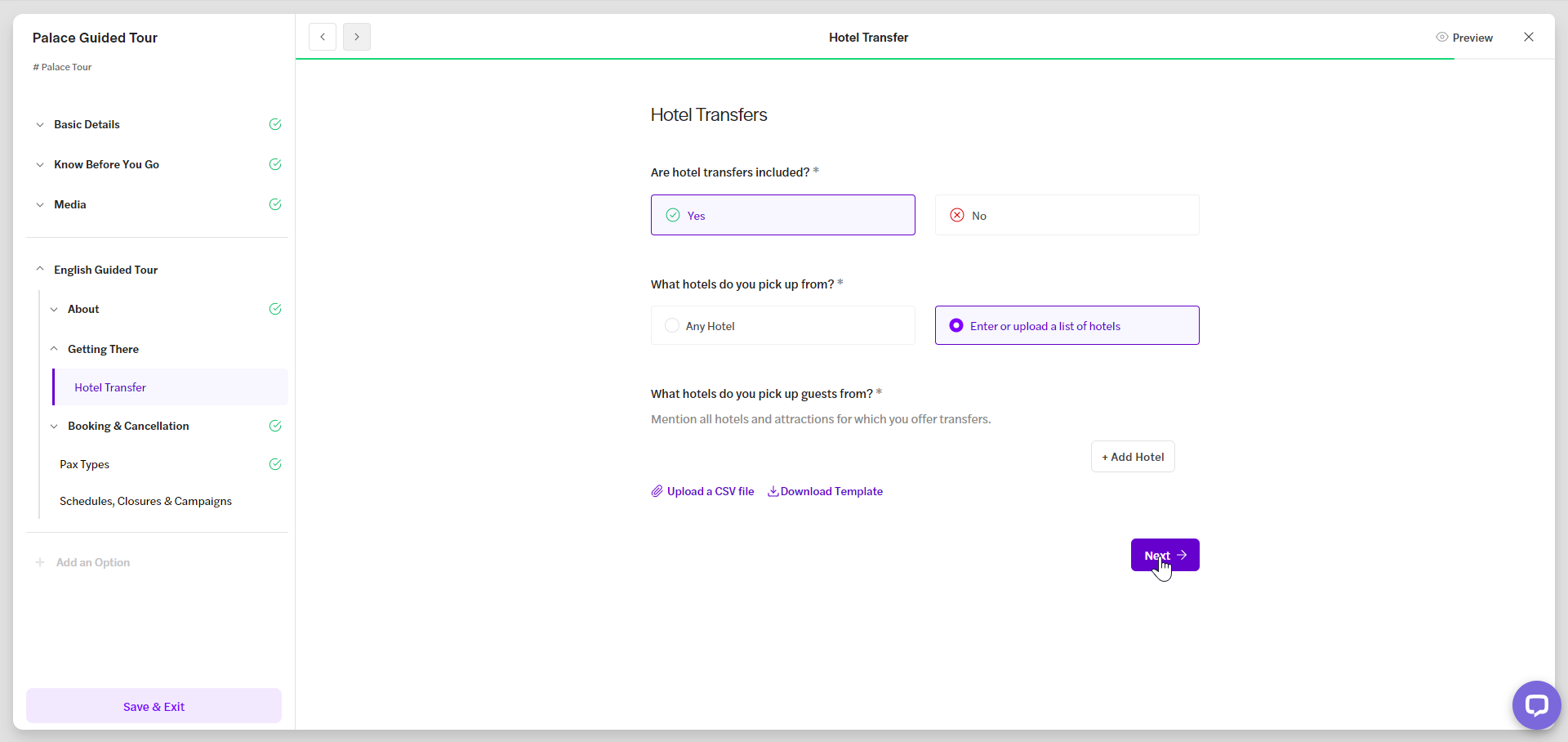Click the download icon beside Download Template
The width and height of the screenshot is (1568, 742).
pos(773,491)
